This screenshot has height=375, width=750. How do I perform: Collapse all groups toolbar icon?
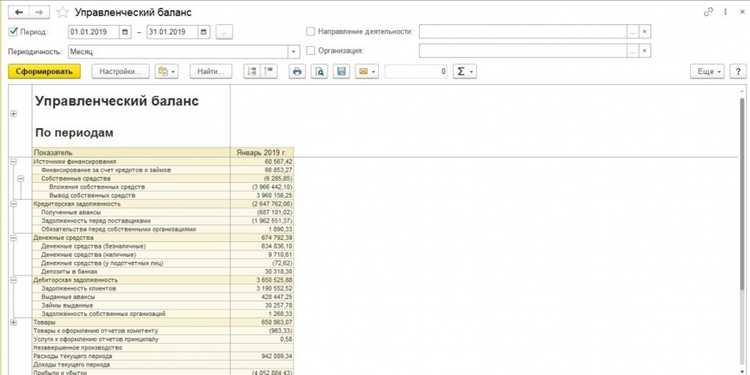pos(269,71)
